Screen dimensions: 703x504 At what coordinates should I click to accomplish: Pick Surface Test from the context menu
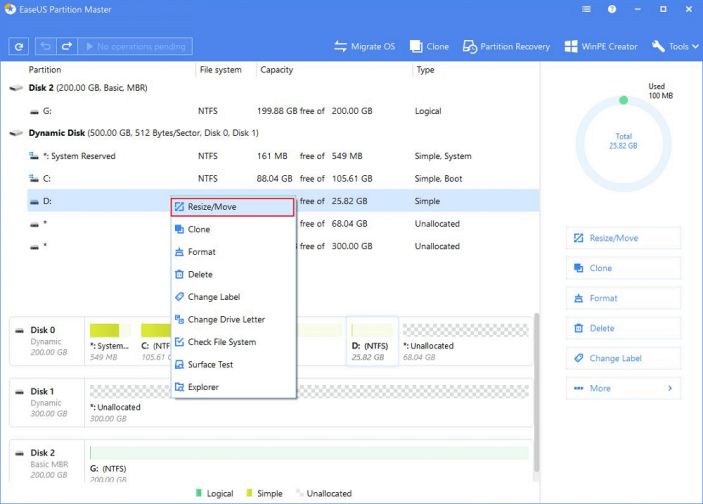(x=210, y=365)
